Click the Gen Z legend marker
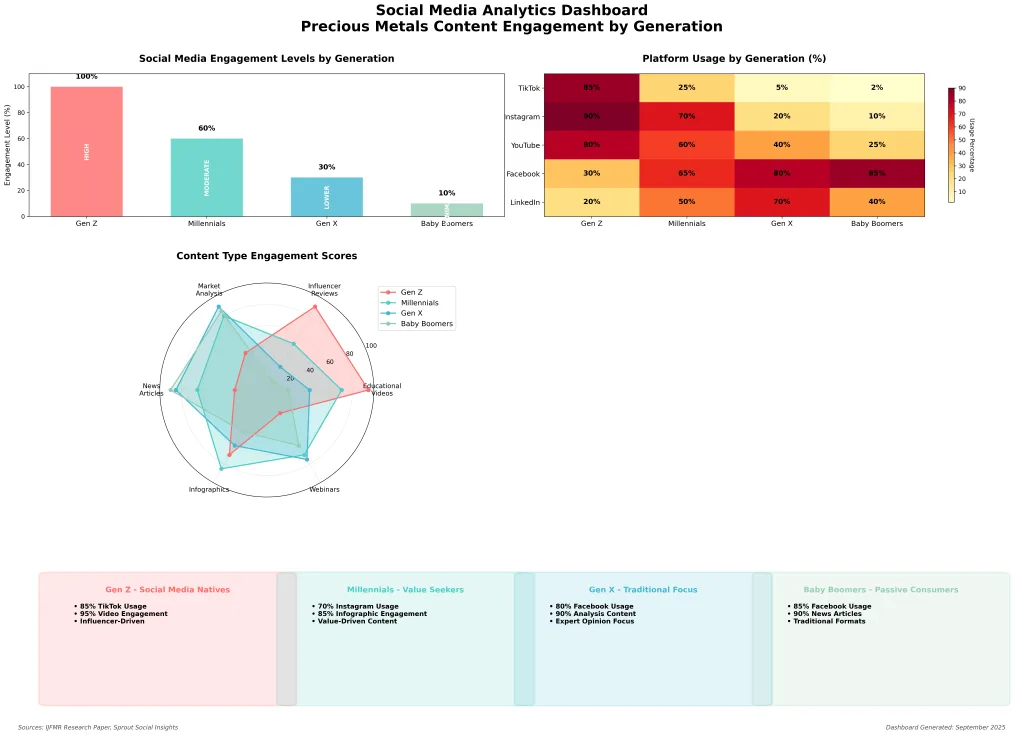This screenshot has height=735, width=1024. (389, 291)
